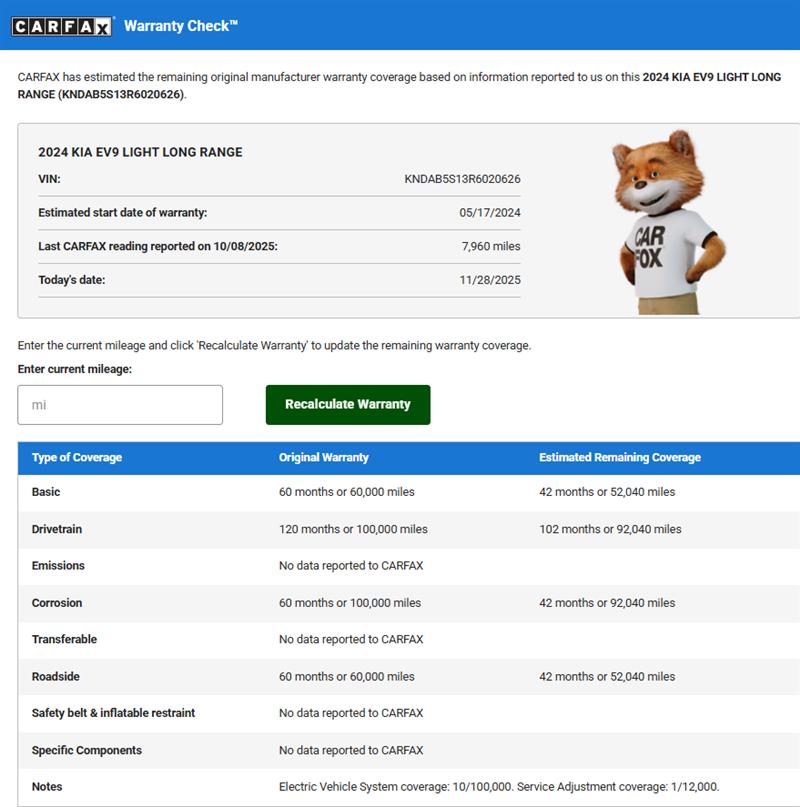Click the Drivetrain 102 months remaining value
Viewport: 800px width, 807px height.
point(610,529)
